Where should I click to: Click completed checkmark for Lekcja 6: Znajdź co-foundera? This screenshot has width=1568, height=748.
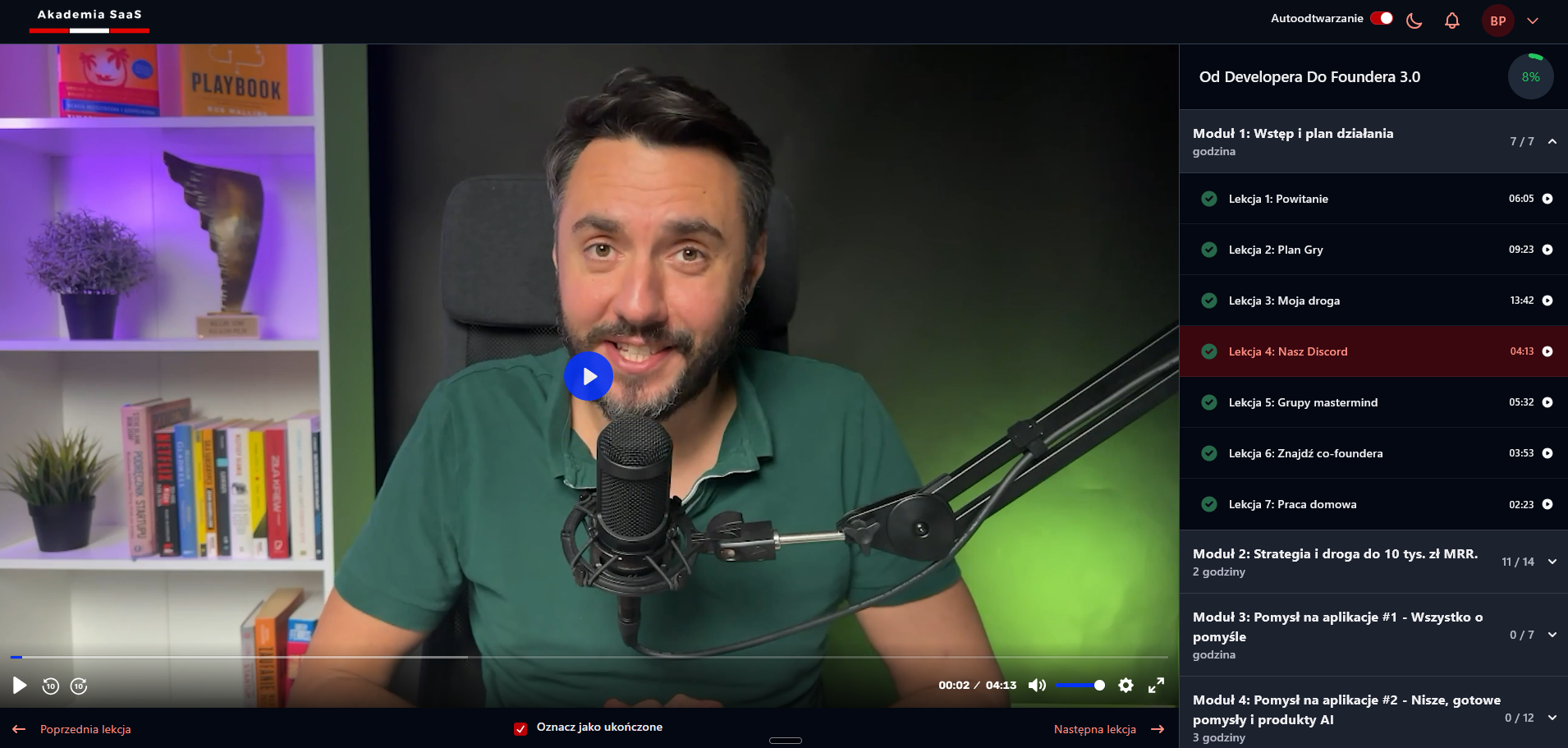pyautogui.click(x=1209, y=453)
